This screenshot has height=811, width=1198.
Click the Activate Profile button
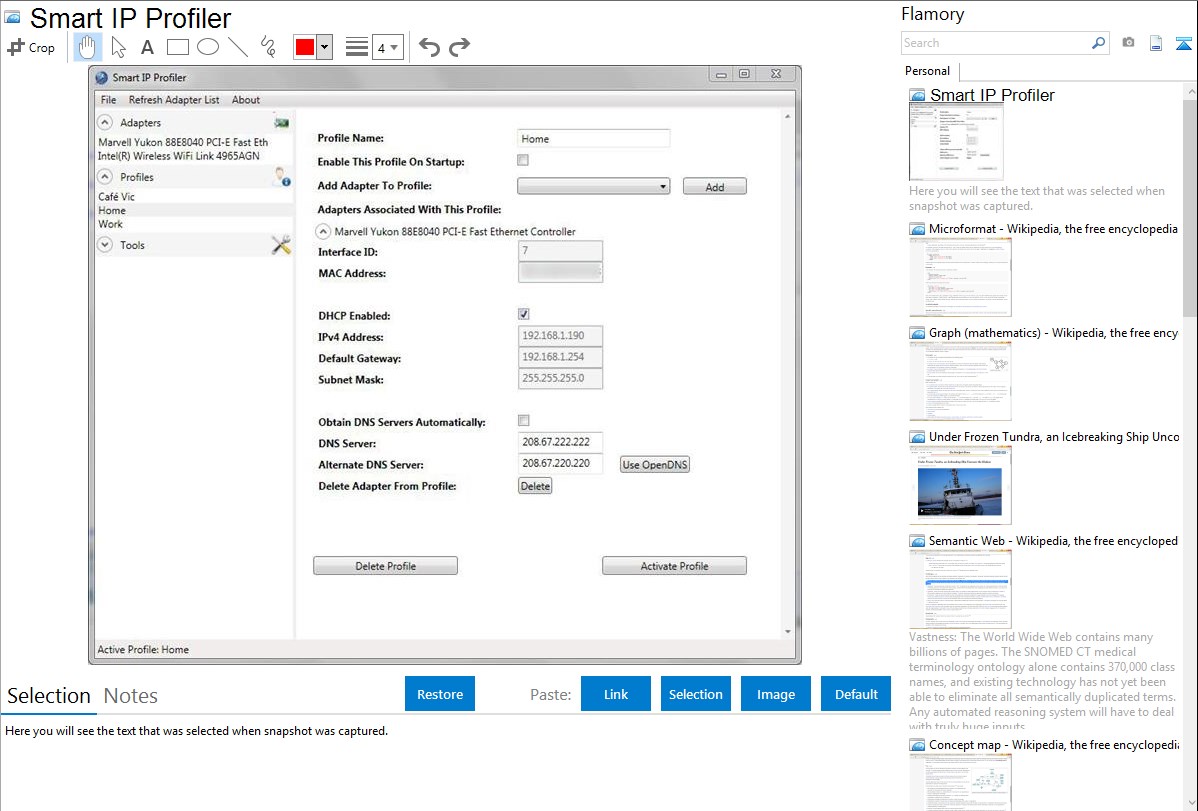coord(674,566)
